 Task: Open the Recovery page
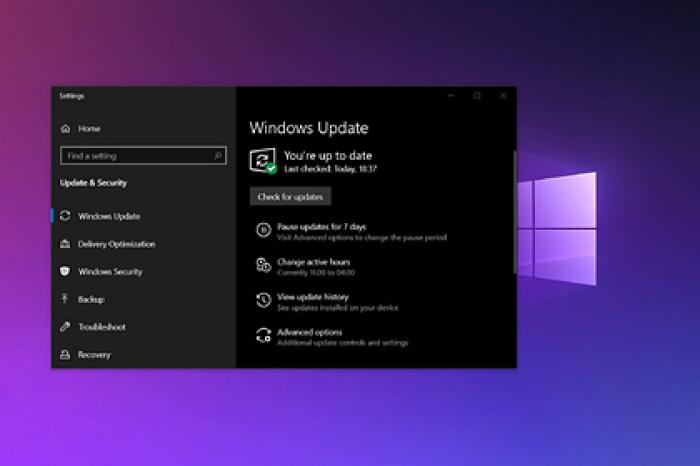94,354
